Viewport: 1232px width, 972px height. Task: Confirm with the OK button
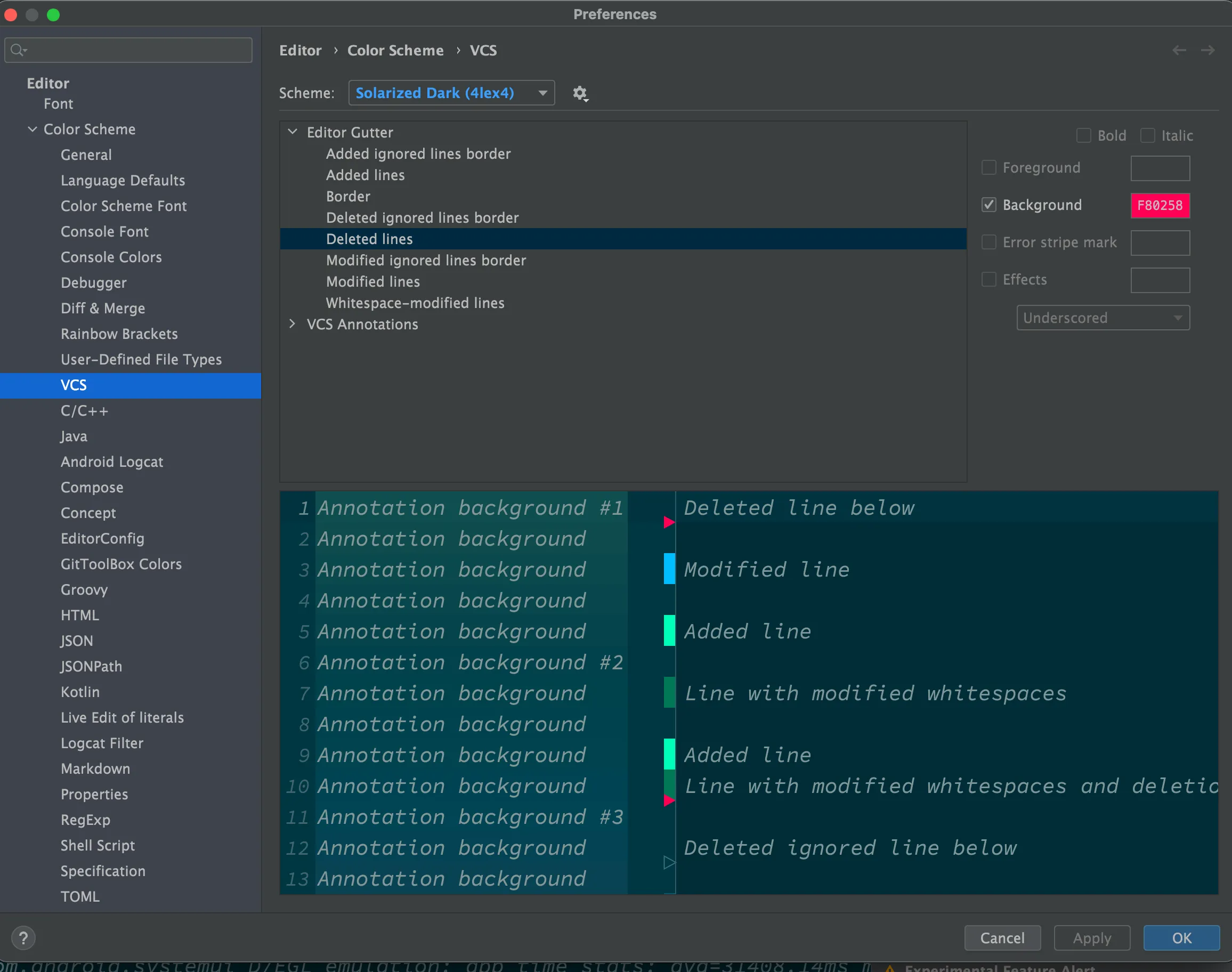1181,937
